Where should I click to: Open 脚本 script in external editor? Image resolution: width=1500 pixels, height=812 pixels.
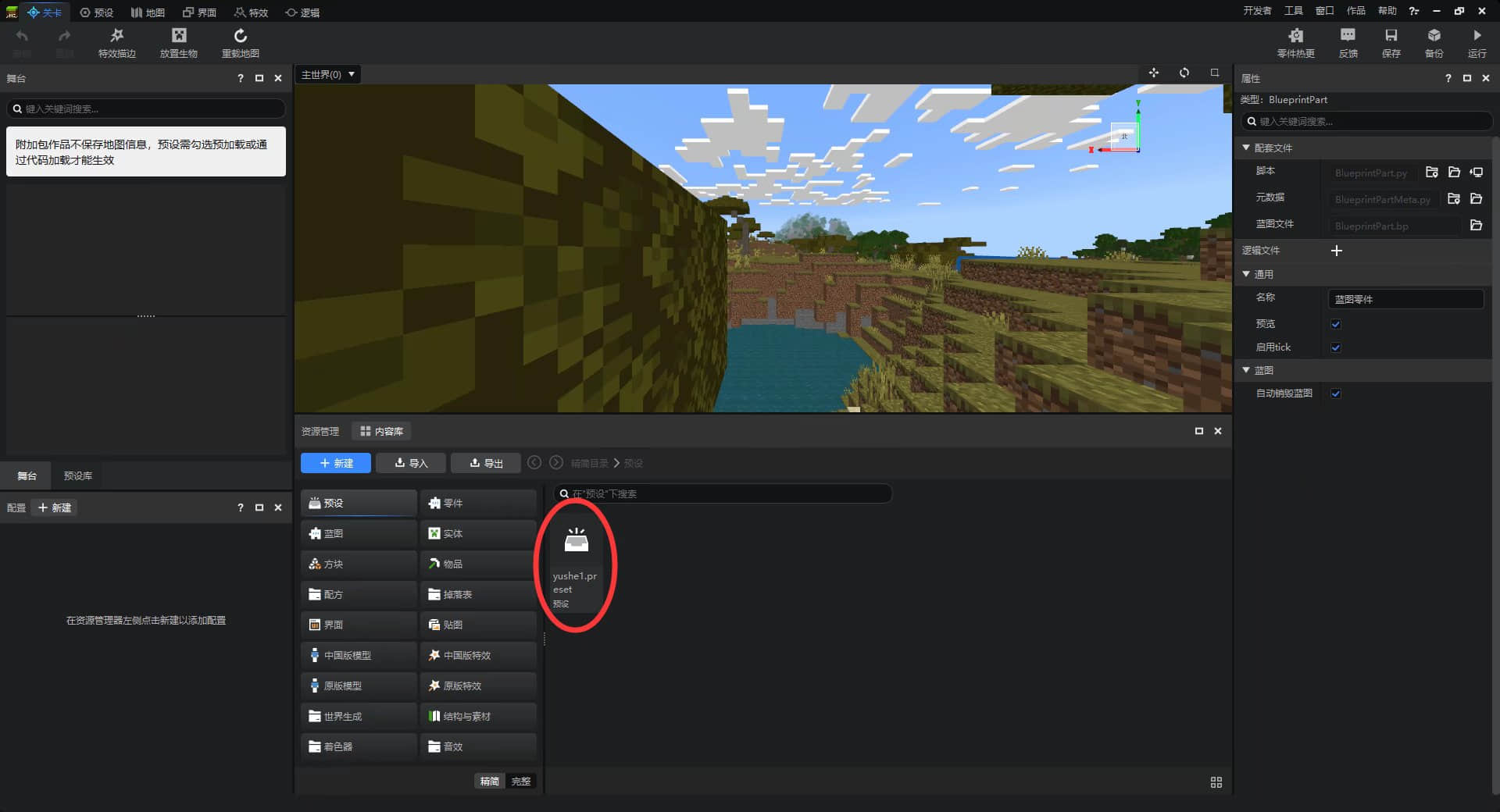click(x=1477, y=173)
